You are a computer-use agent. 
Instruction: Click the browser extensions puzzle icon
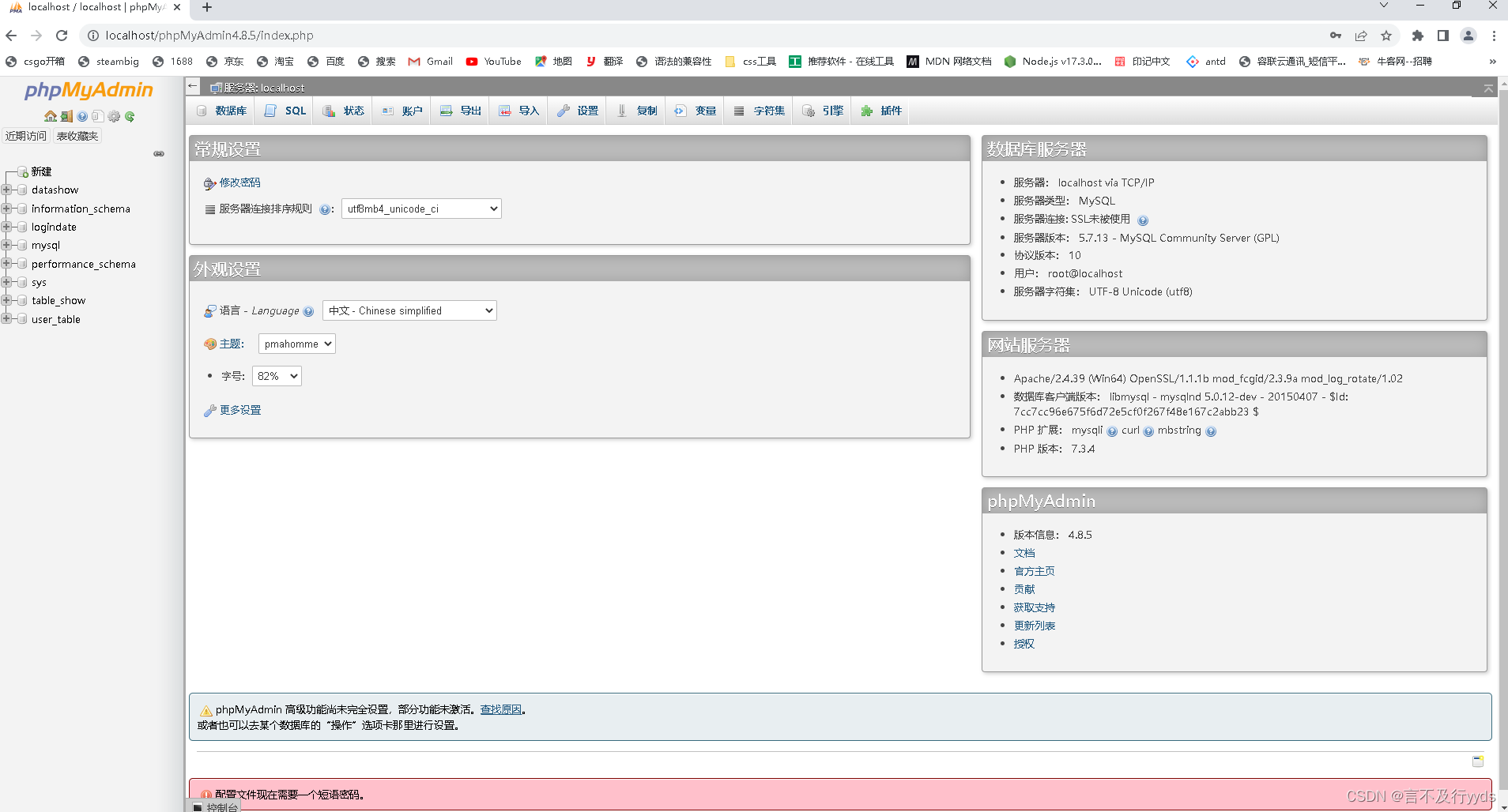1417,36
